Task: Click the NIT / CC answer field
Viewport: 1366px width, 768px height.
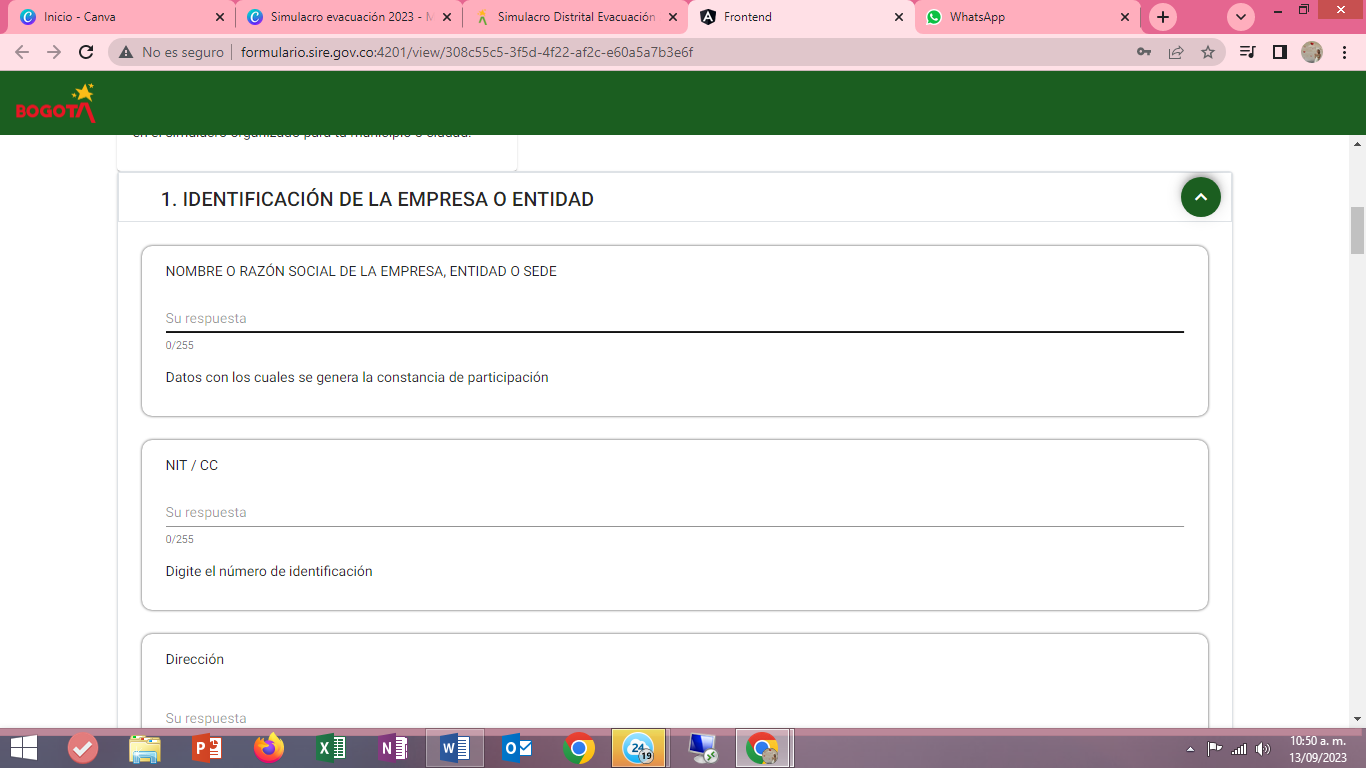Action: tap(674, 512)
